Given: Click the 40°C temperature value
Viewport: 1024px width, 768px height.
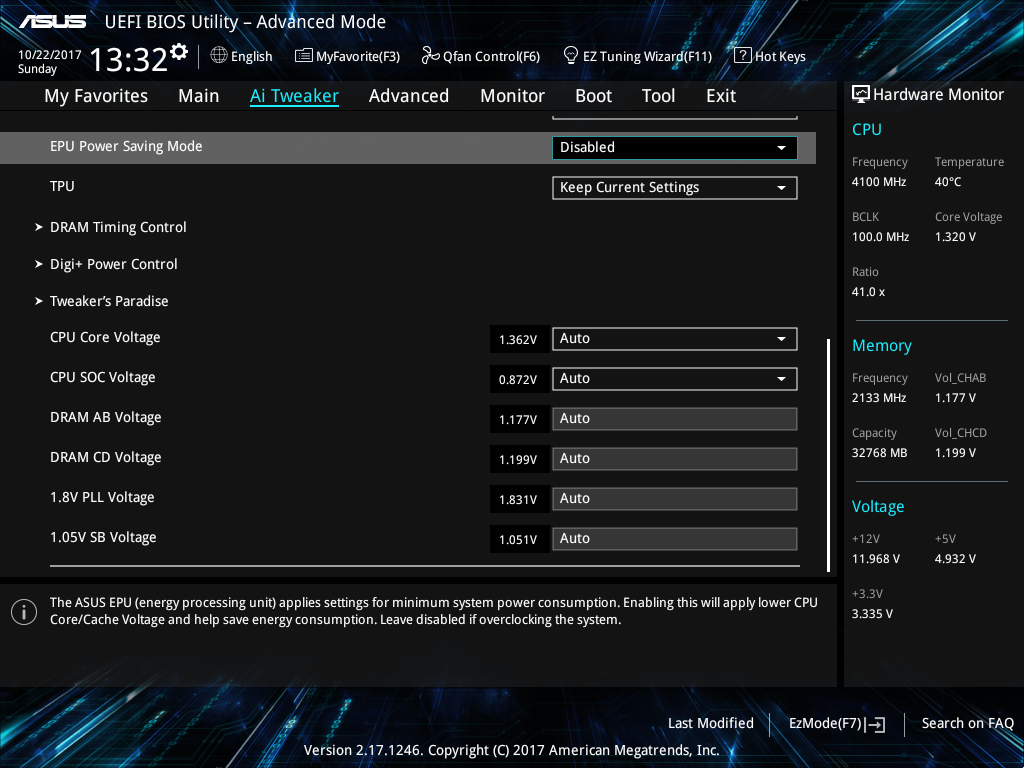Looking at the screenshot, I should [x=948, y=182].
